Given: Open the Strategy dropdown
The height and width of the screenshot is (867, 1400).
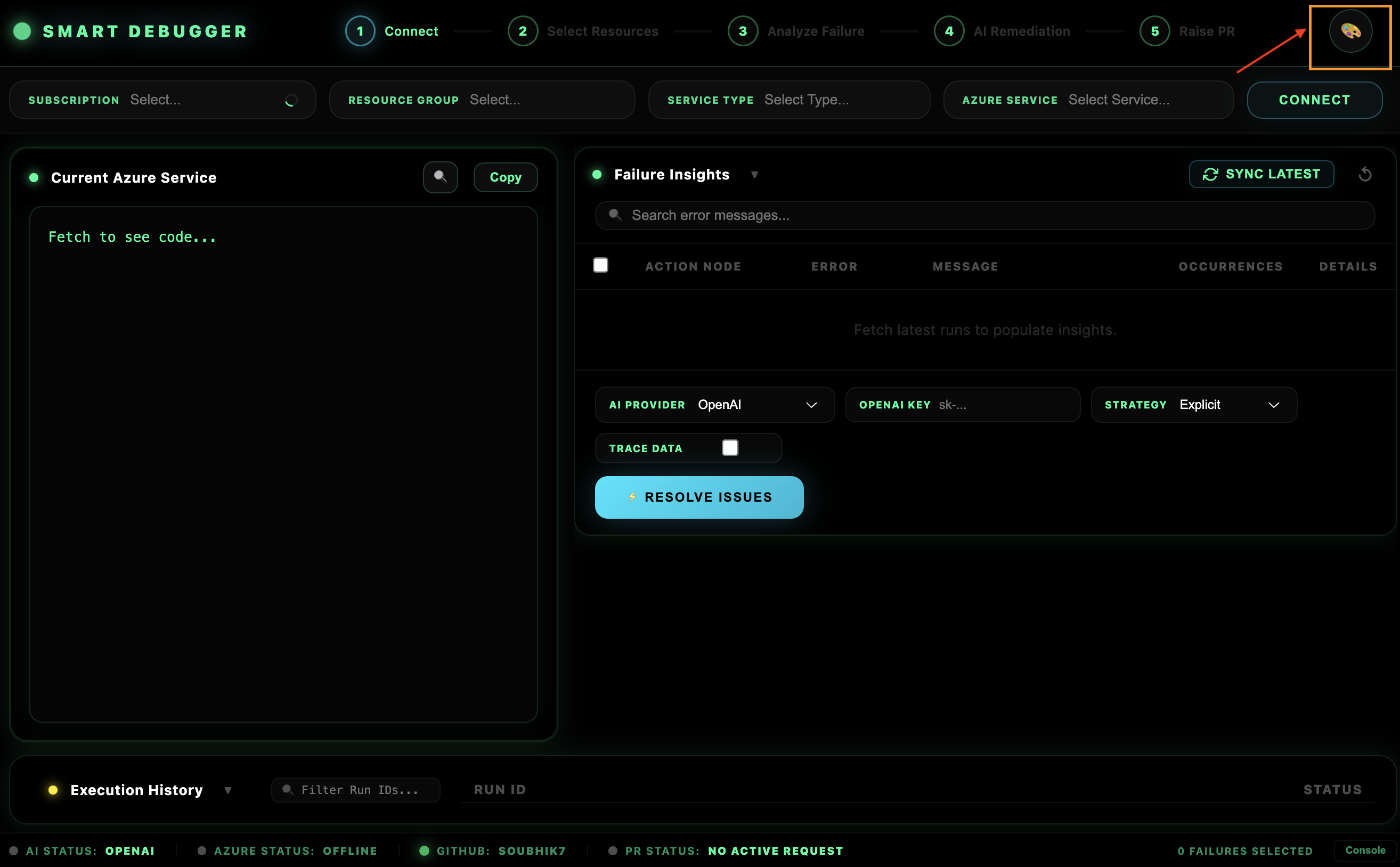Looking at the screenshot, I should coord(1193,405).
